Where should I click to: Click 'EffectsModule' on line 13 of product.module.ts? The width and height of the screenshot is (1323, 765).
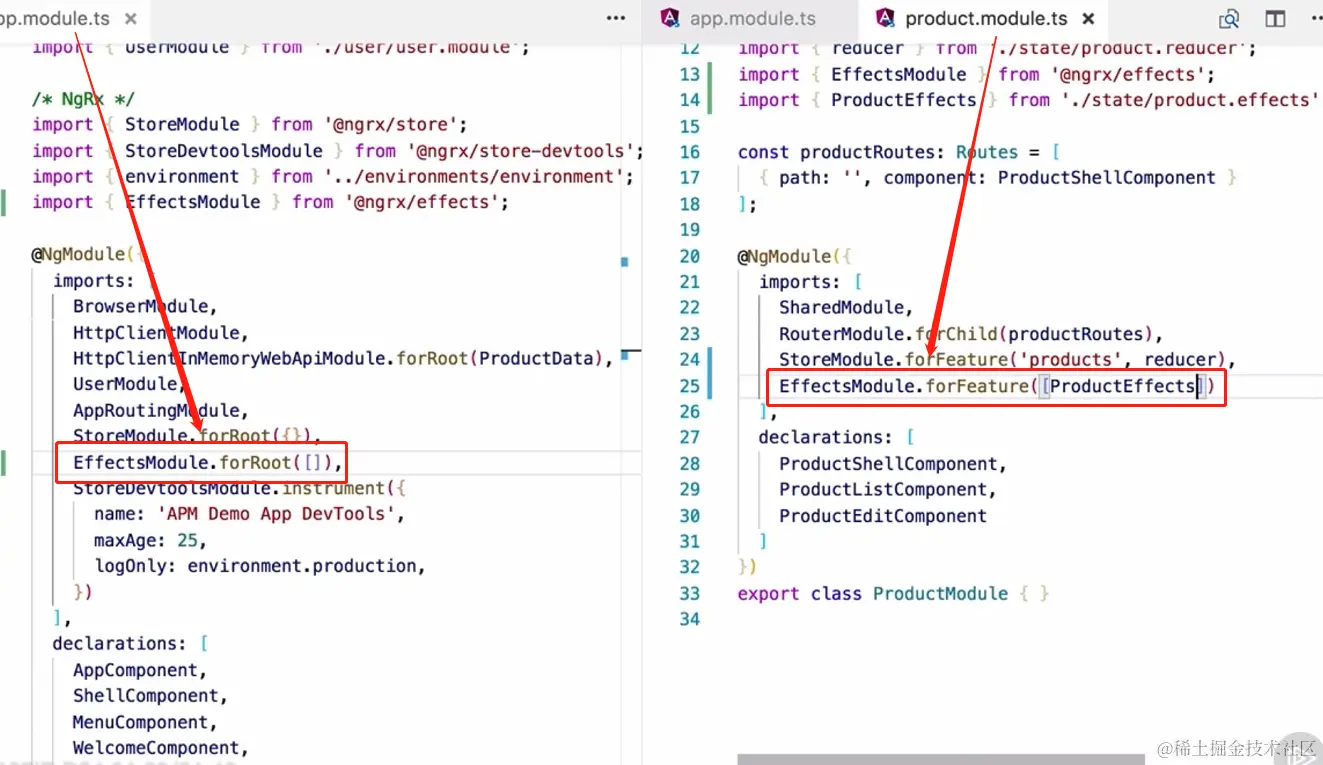pos(899,75)
